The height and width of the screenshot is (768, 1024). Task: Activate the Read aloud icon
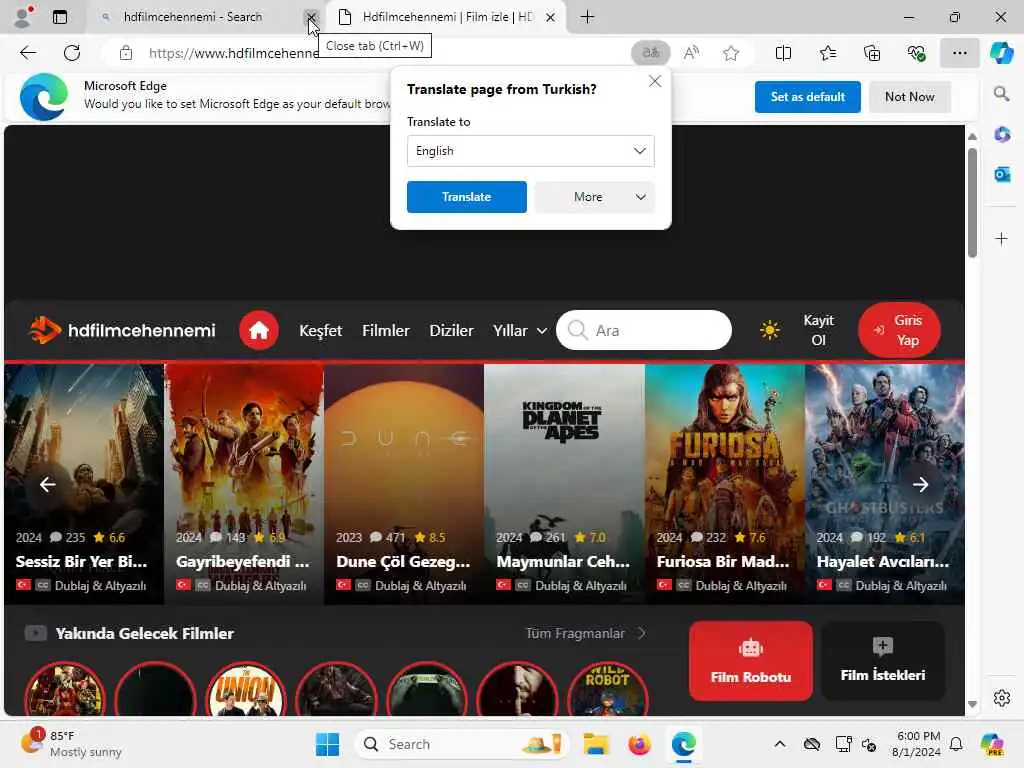[x=691, y=53]
